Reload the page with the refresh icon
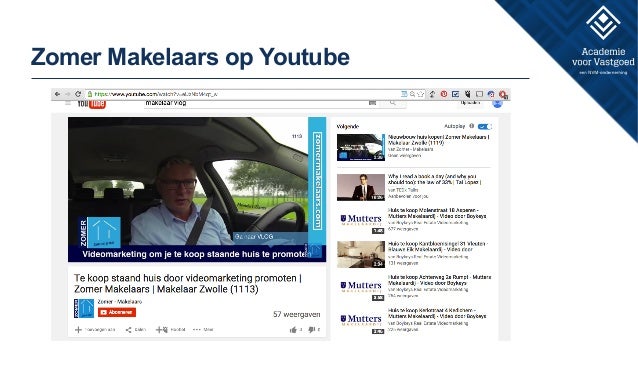 (x=78, y=94)
